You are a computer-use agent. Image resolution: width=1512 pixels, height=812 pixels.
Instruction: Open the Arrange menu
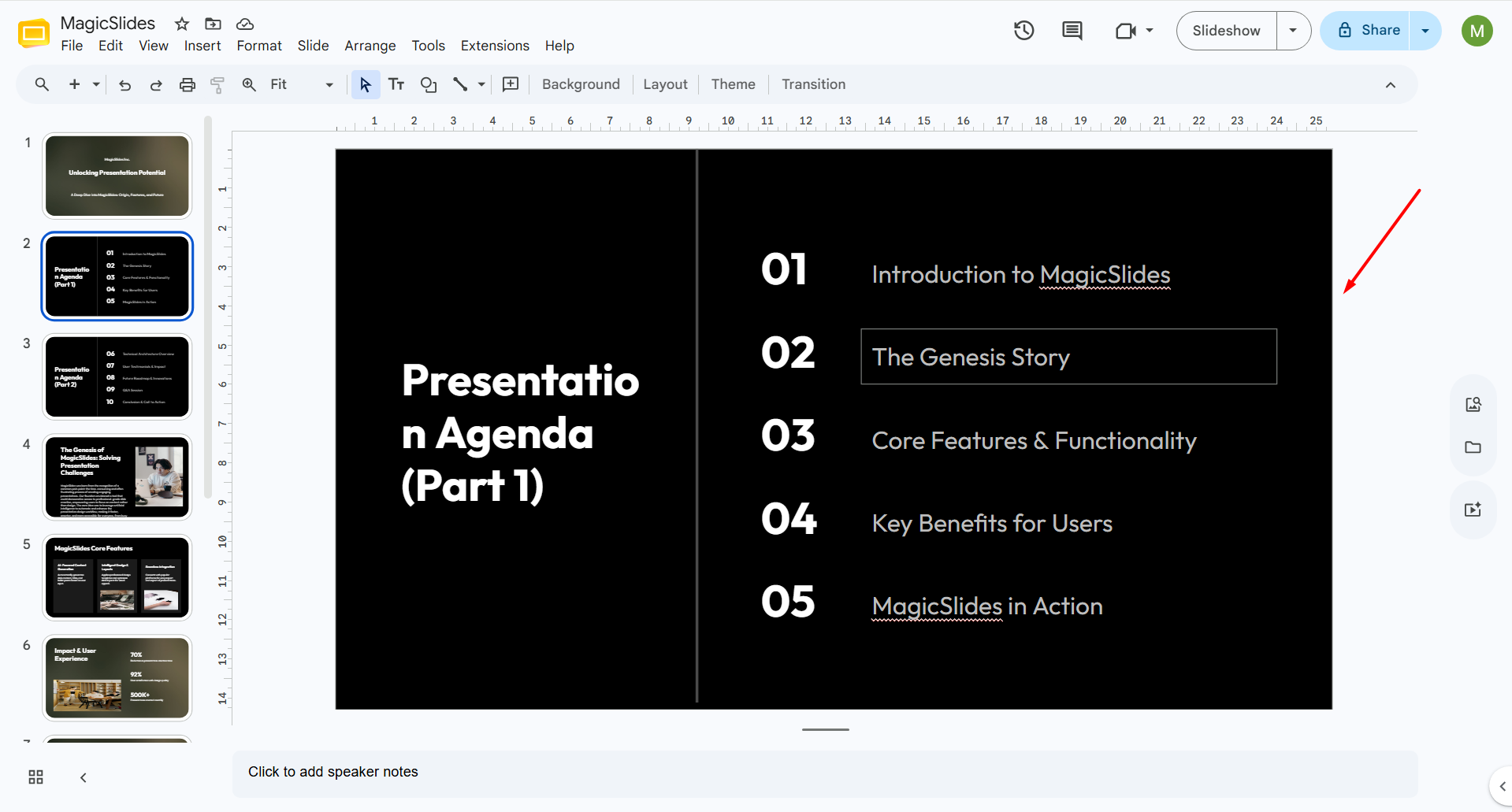click(370, 46)
